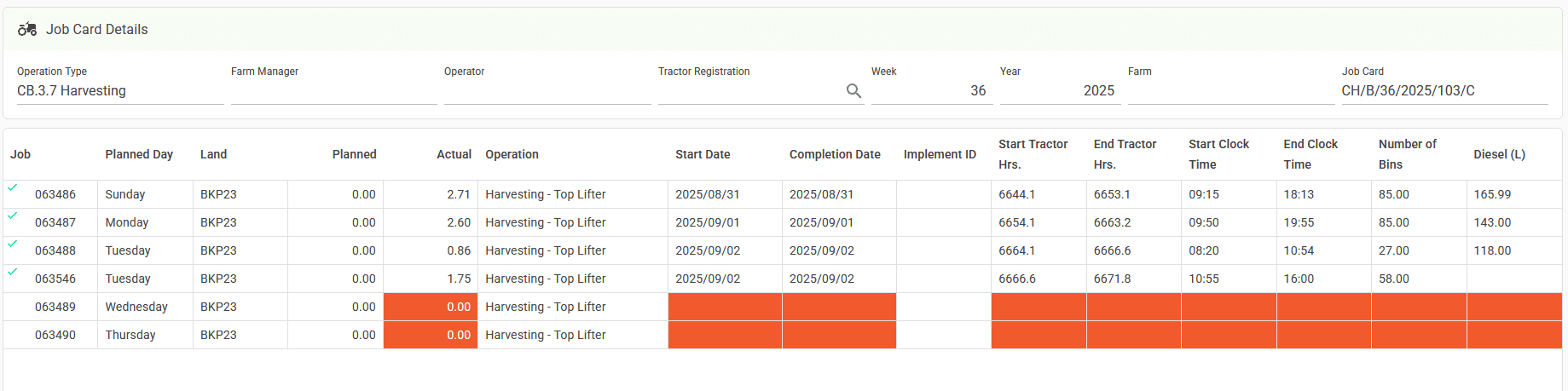
Task: Click the empty Diesel cell for job 063546
Action: point(1513,279)
